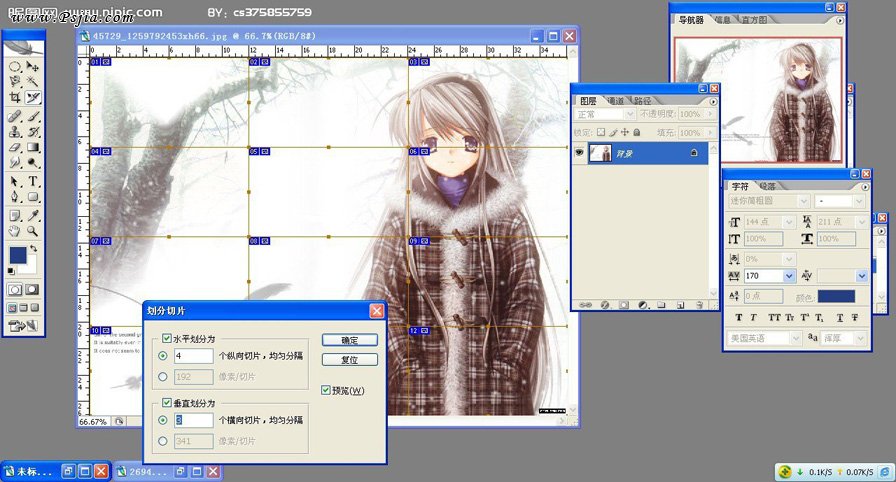Uncheck the 水平划分为 checkbox
This screenshot has height=482, width=896.
pos(167,339)
